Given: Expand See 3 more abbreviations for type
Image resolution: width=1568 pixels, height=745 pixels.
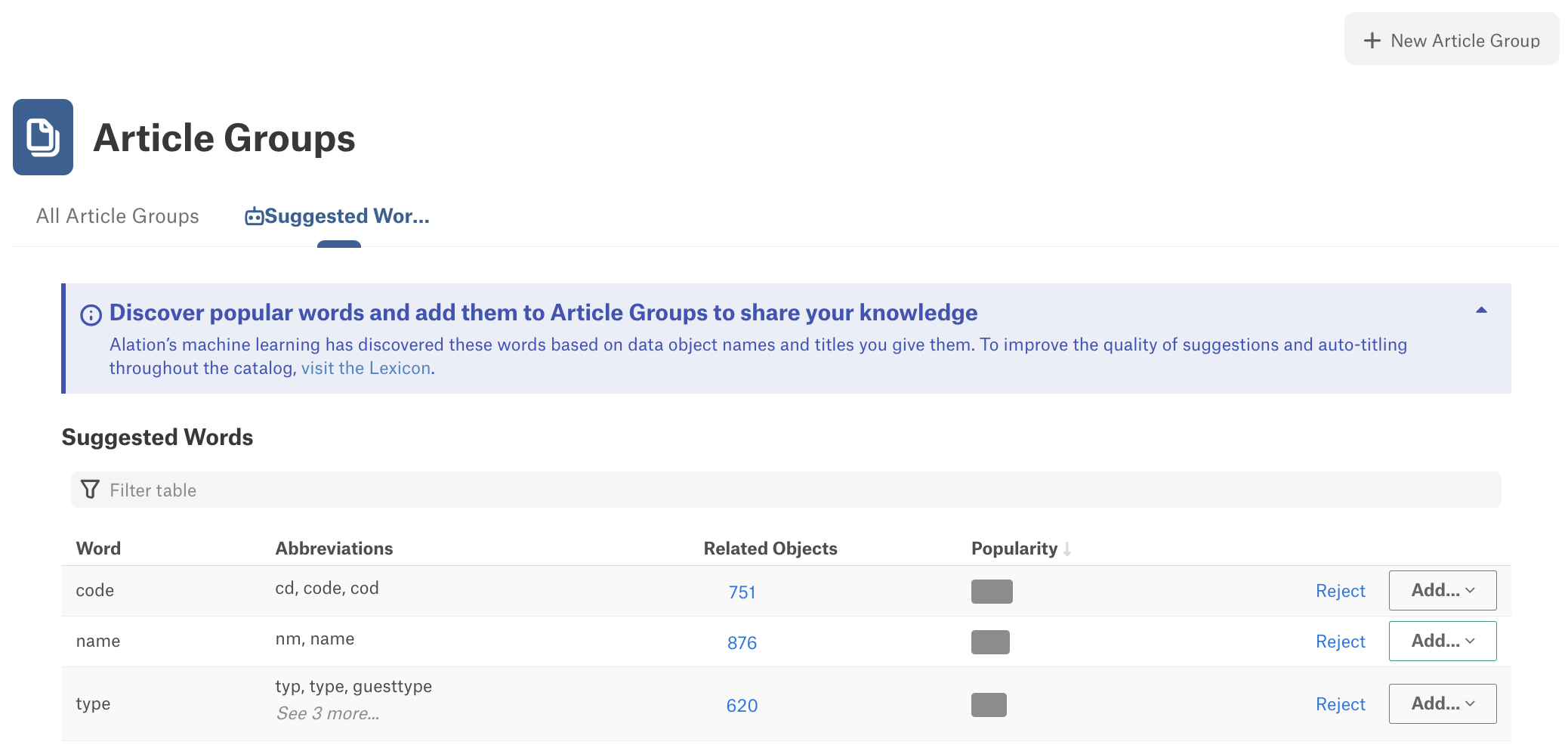Looking at the screenshot, I should [328, 713].
